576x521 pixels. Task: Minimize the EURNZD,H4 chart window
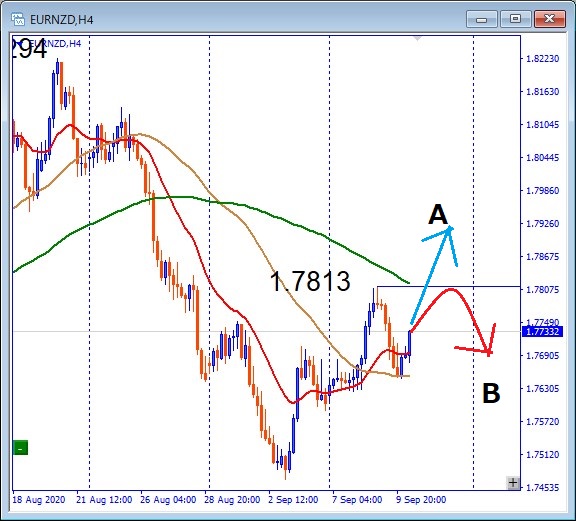point(482,19)
